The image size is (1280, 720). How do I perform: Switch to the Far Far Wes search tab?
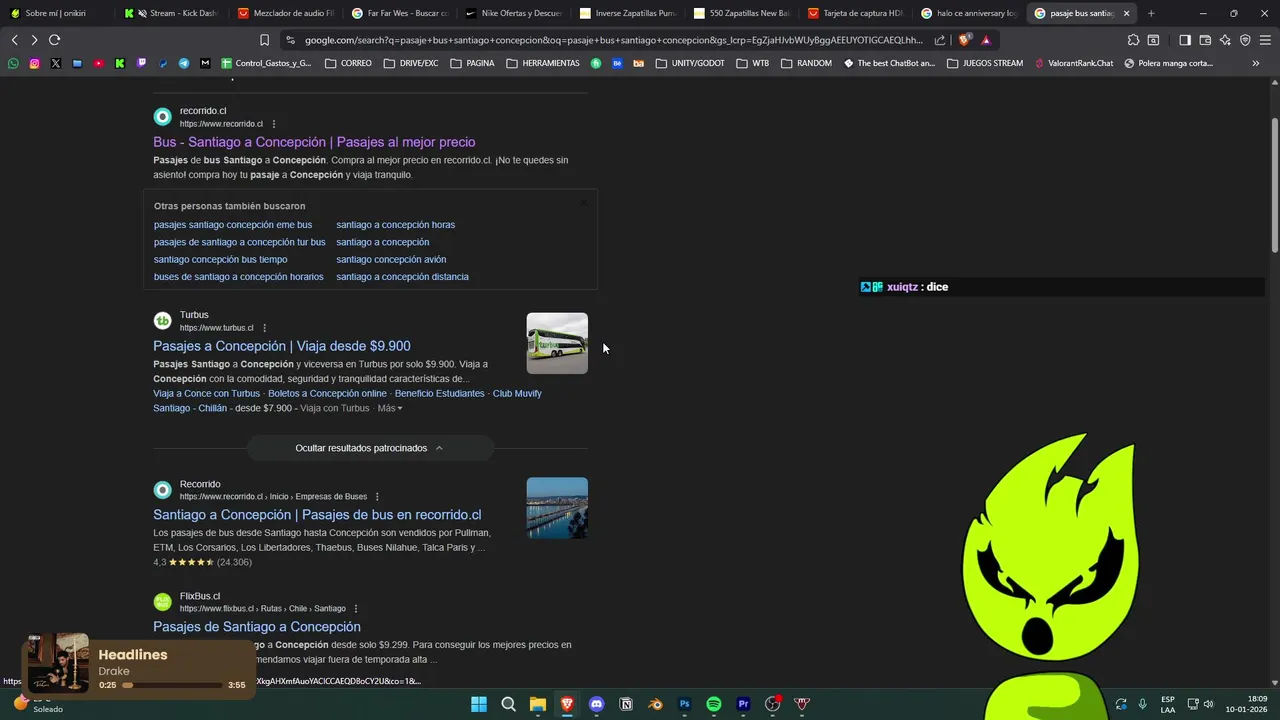coord(400,13)
